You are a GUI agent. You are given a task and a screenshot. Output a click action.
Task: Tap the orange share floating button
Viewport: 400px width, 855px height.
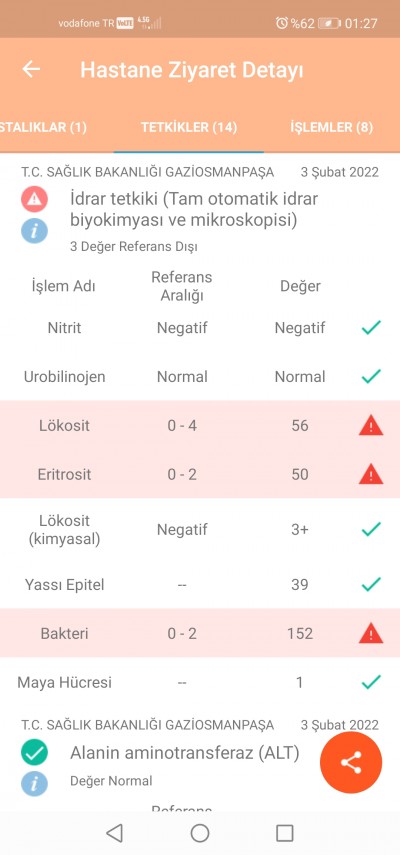coord(351,762)
